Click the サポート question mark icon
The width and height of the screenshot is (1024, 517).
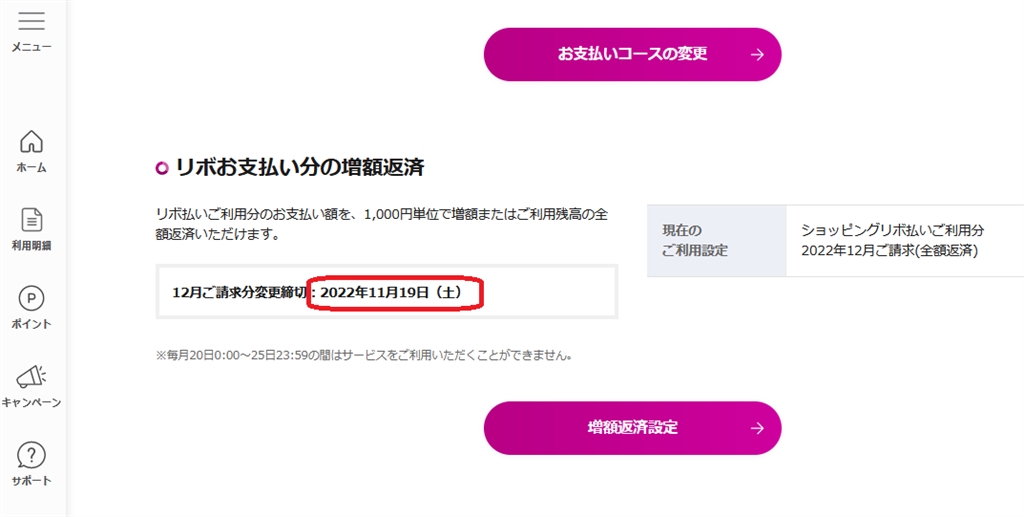point(32,455)
